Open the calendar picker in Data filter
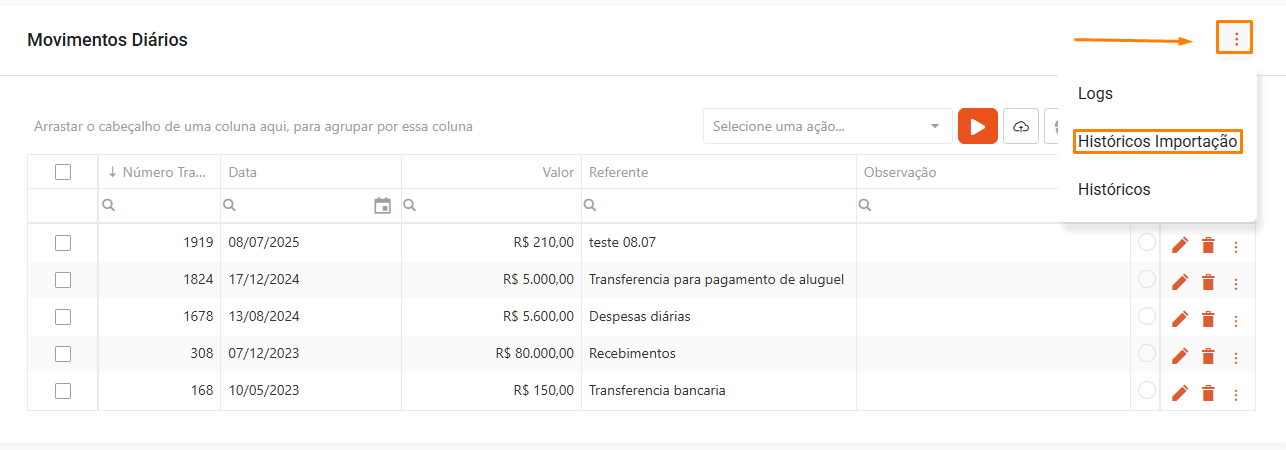The image size is (1286, 450). coord(382,206)
